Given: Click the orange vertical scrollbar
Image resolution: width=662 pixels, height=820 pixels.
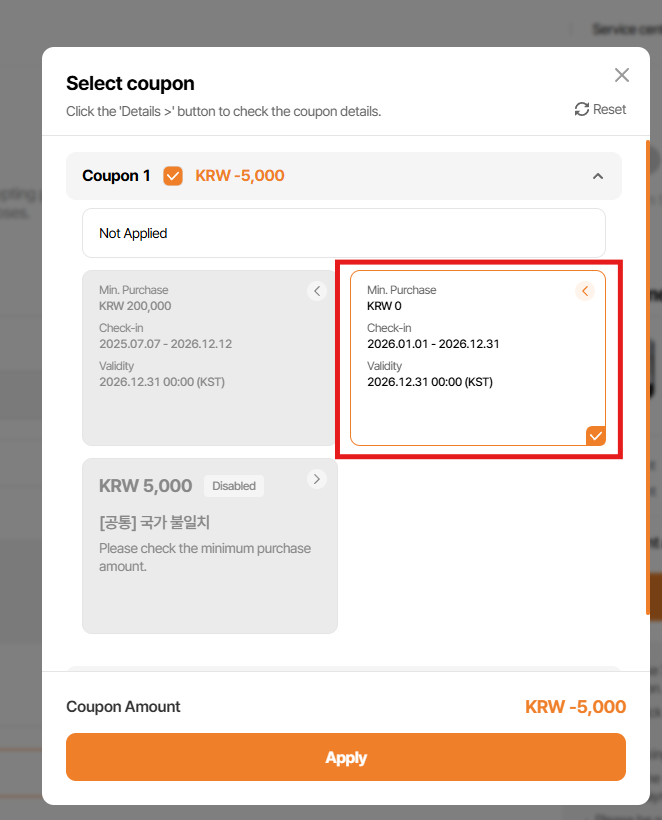Looking at the screenshot, I should [648, 380].
